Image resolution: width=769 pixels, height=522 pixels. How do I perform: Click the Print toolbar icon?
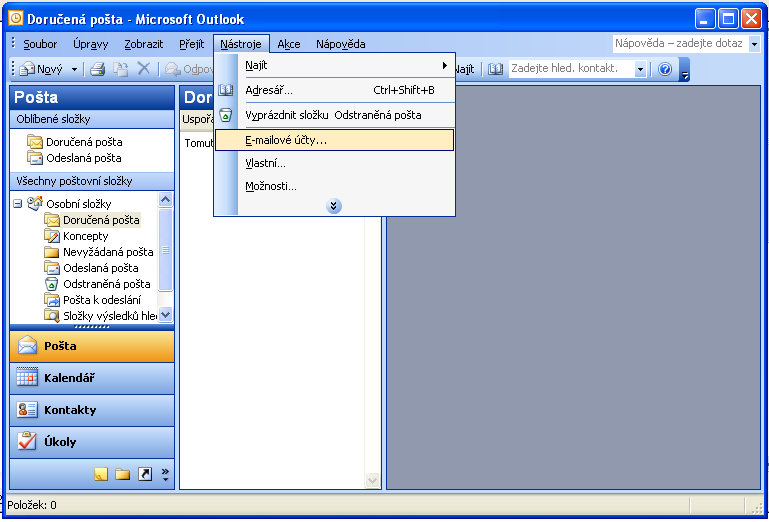coord(97,69)
